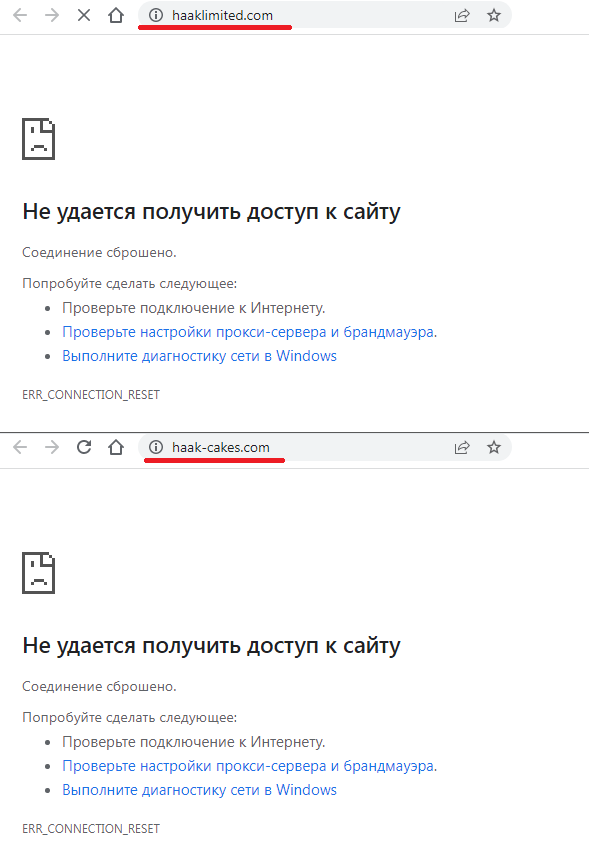Click 'Попробуйте сделать следующее' on haaklimited.com page
This screenshot has height=848, width=589.
[129, 283]
